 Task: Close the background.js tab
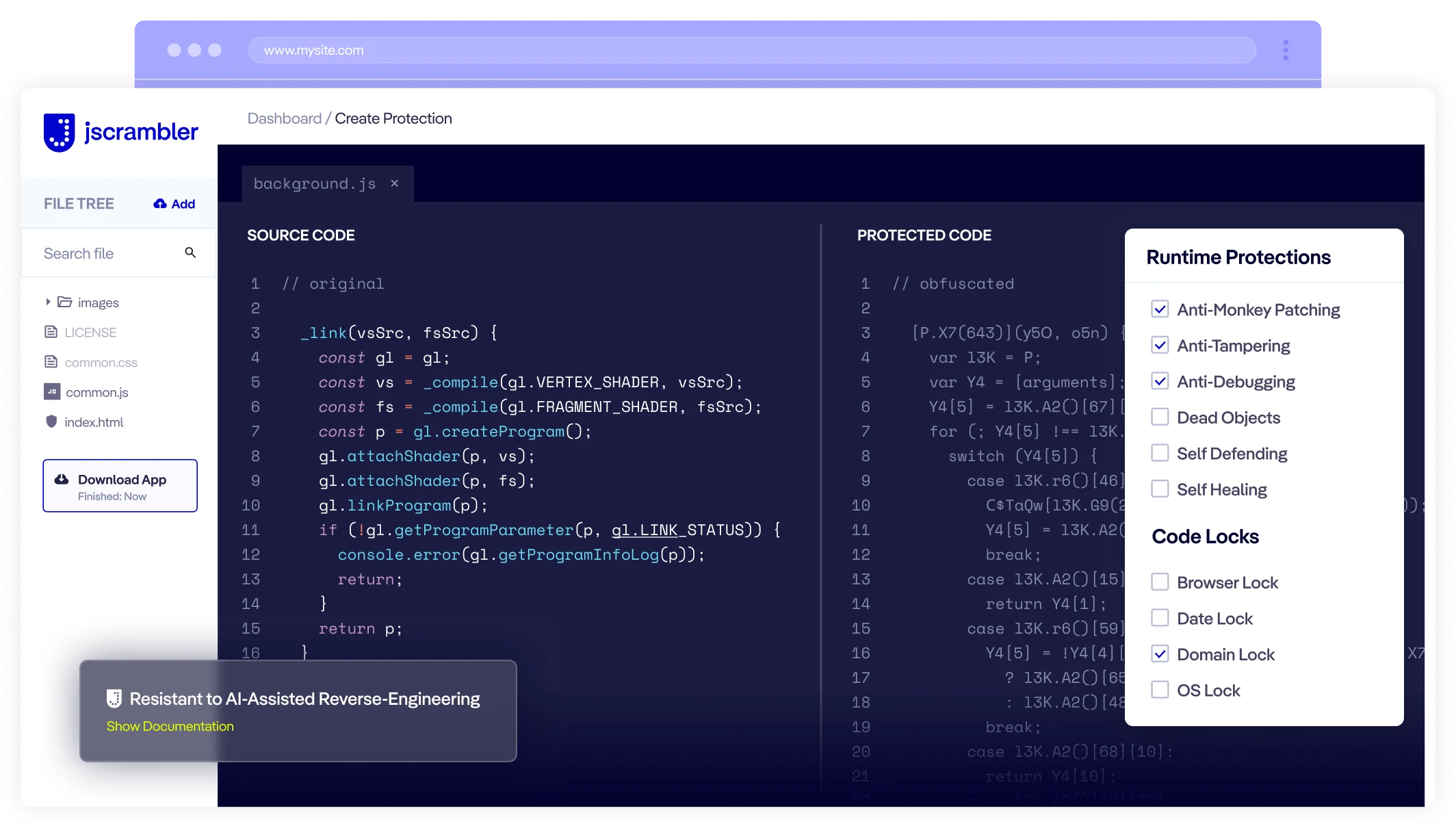tap(395, 183)
